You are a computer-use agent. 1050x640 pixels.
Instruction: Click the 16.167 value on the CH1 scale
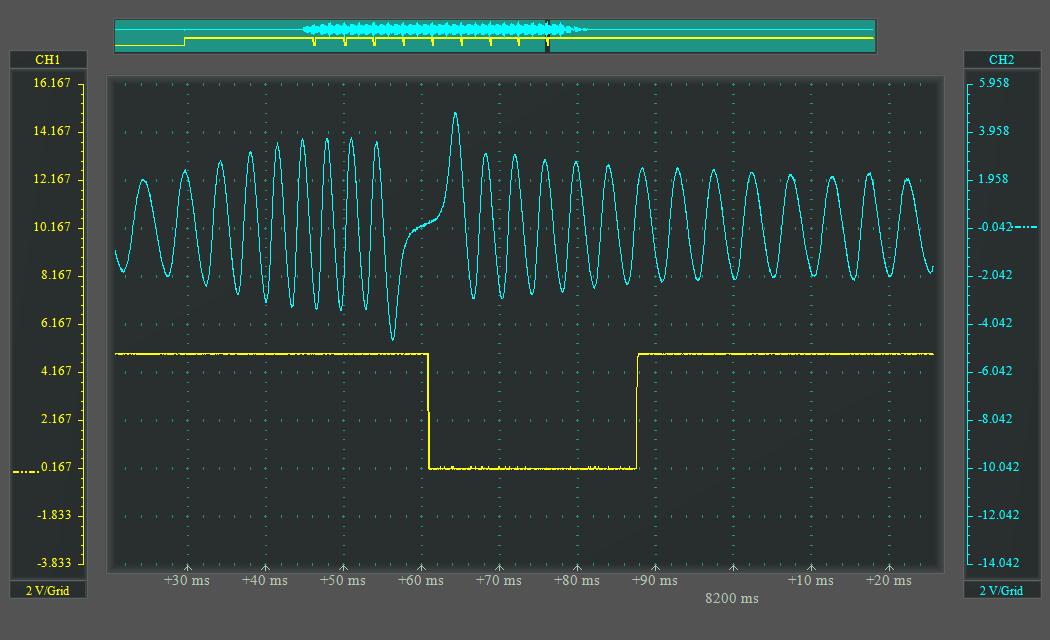[x=51, y=83]
